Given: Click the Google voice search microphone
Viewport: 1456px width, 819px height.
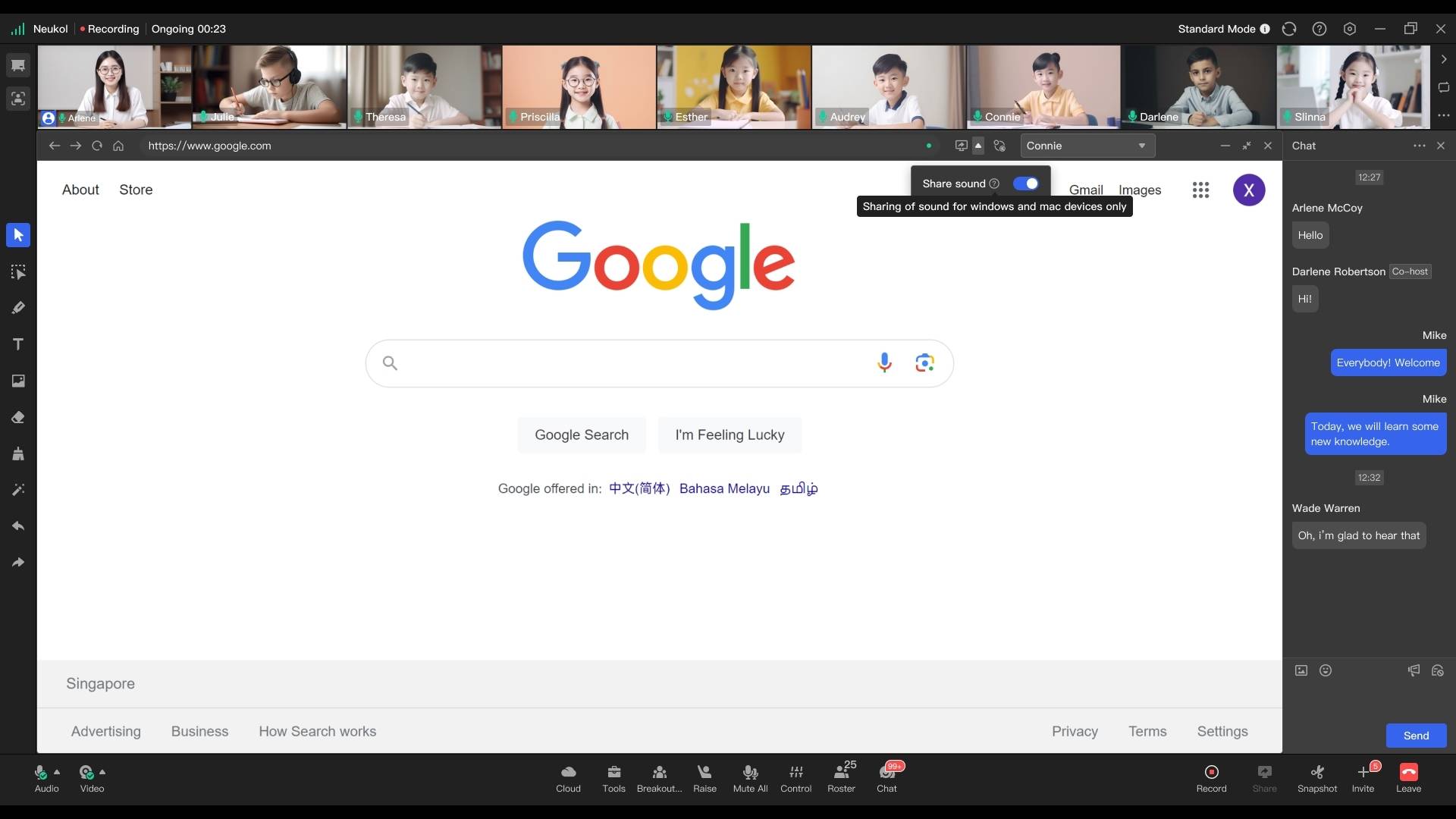Looking at the screenshot, I should [884, 363].
